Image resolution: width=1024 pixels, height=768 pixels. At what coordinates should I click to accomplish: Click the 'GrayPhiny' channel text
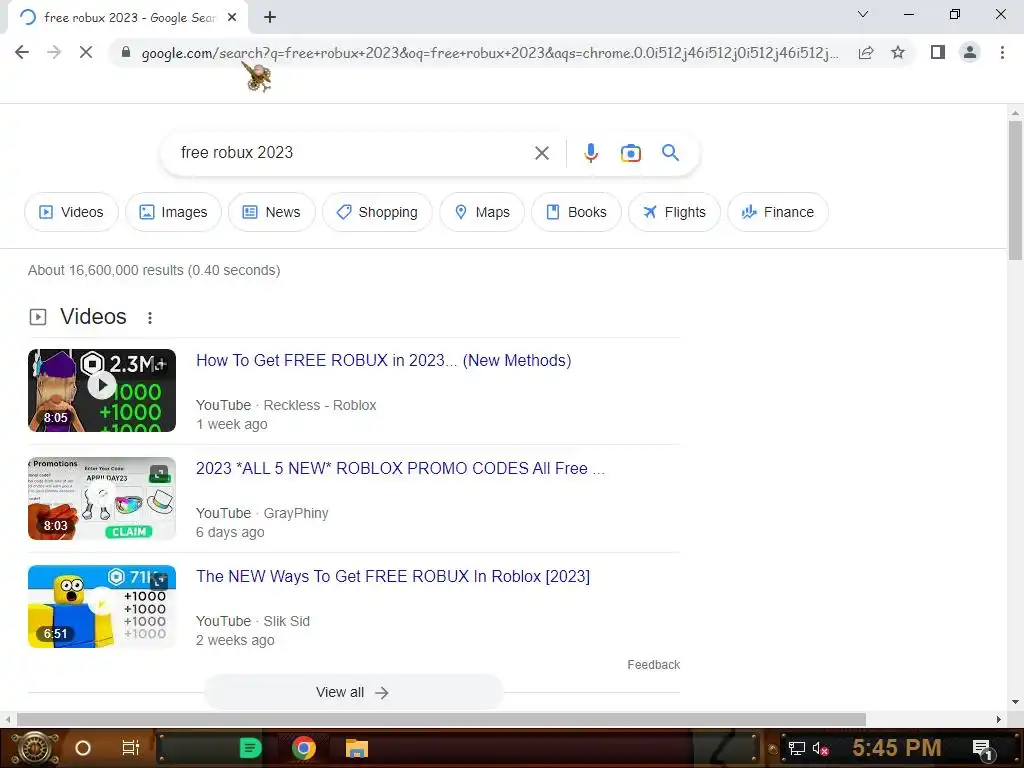(296, 513)
